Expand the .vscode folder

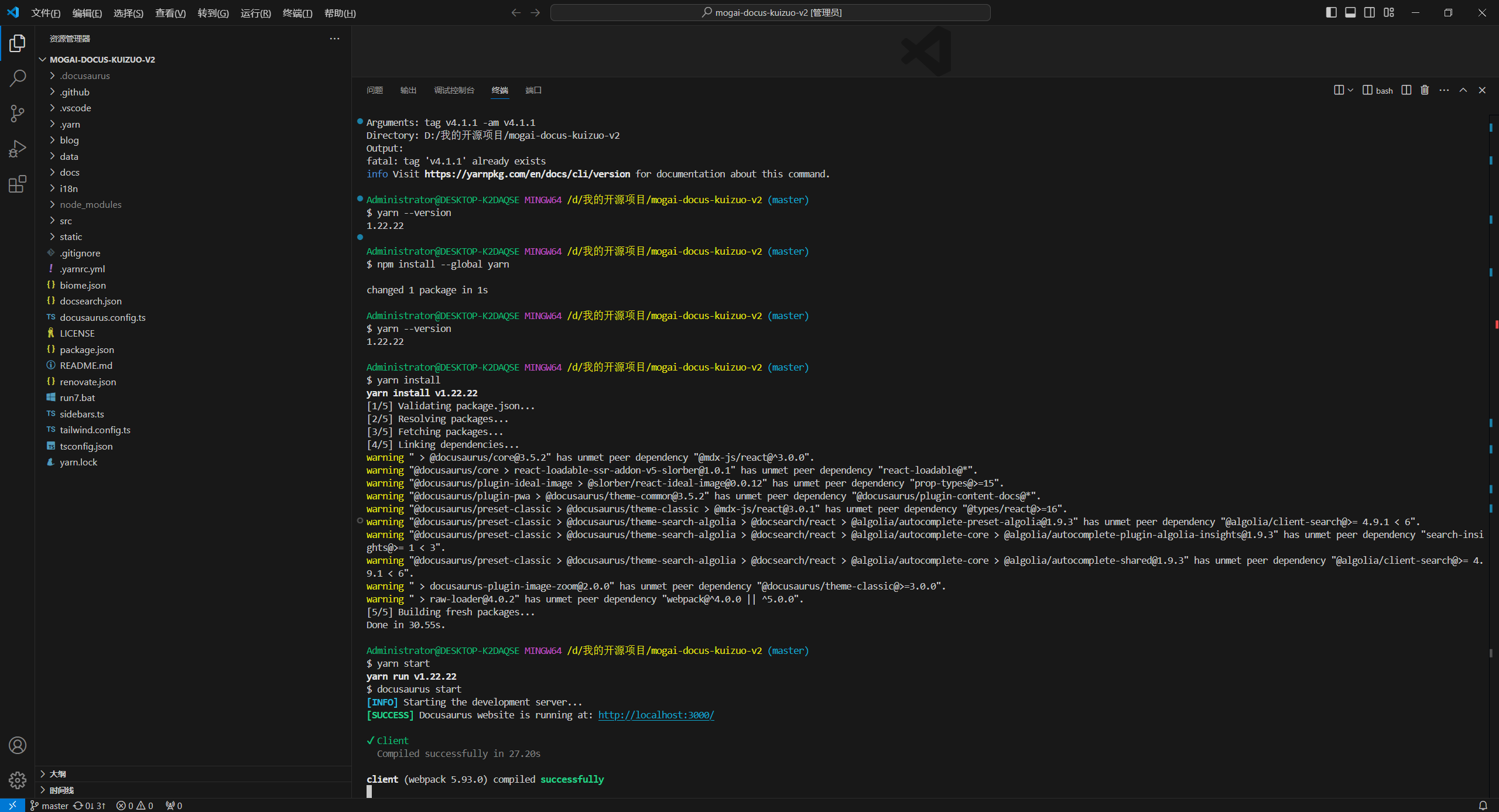pos(193,108)
